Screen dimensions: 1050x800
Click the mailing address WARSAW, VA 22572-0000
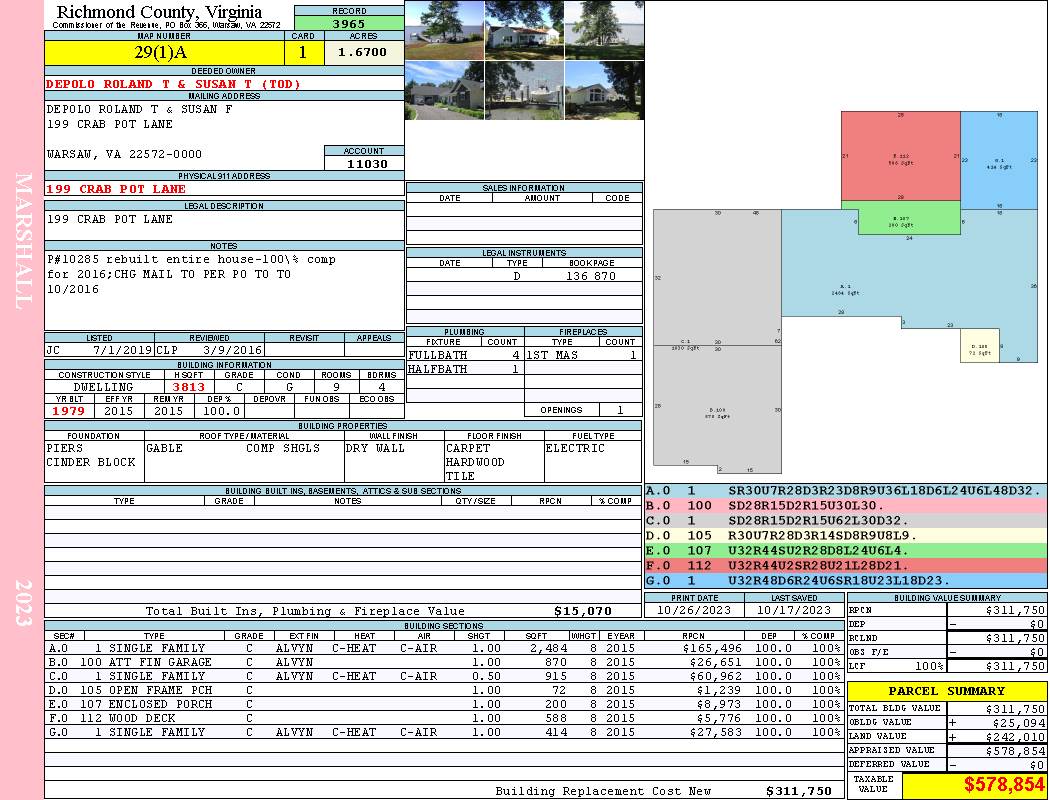pyautogui.click(x=124, y=154)
